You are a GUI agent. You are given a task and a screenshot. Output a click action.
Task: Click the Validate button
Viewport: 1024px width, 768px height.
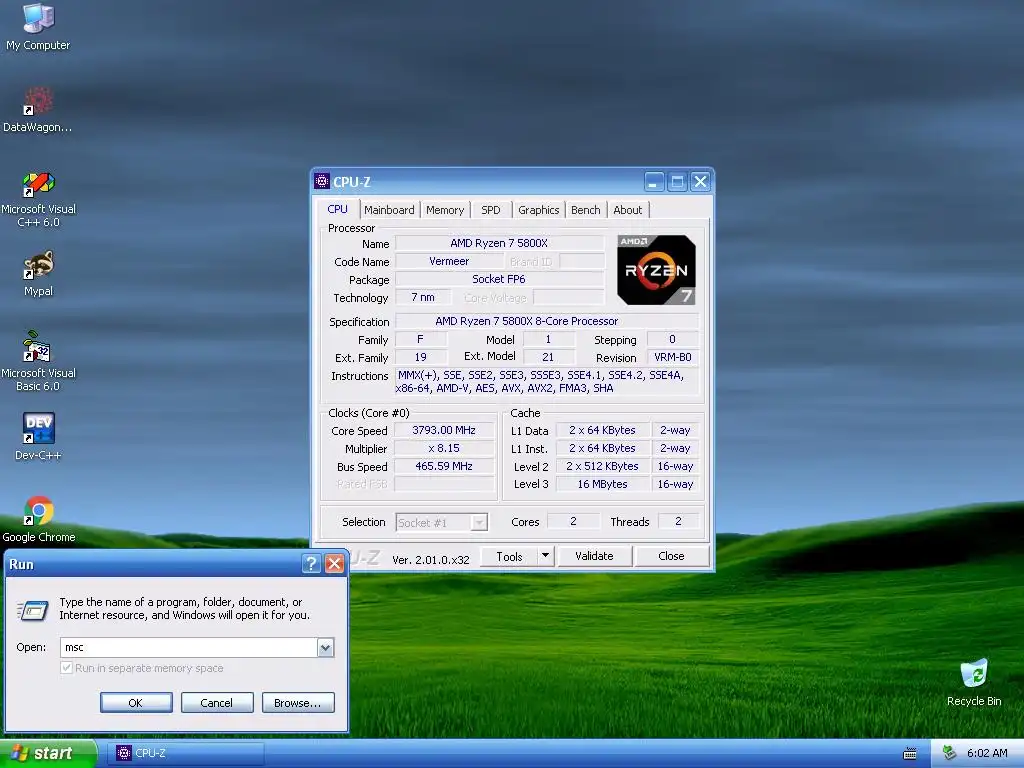594,556
